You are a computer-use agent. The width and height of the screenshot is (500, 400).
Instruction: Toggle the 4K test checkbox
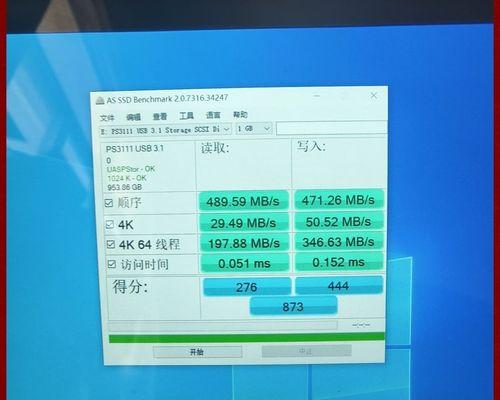point(110,224)
